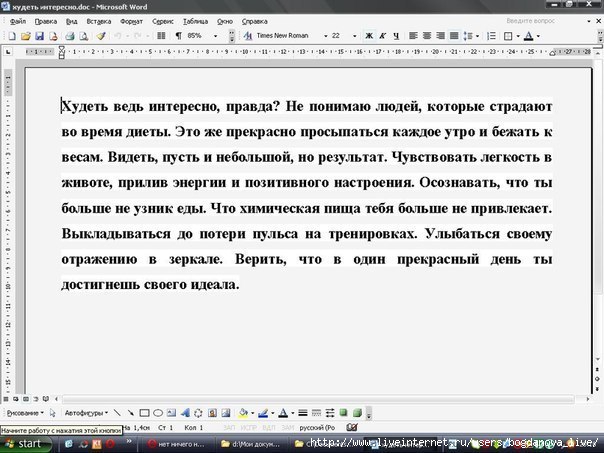604x453 pixels.
Task: Insert WordArt from drawing toolbar
Action: [x=185, y=413]
